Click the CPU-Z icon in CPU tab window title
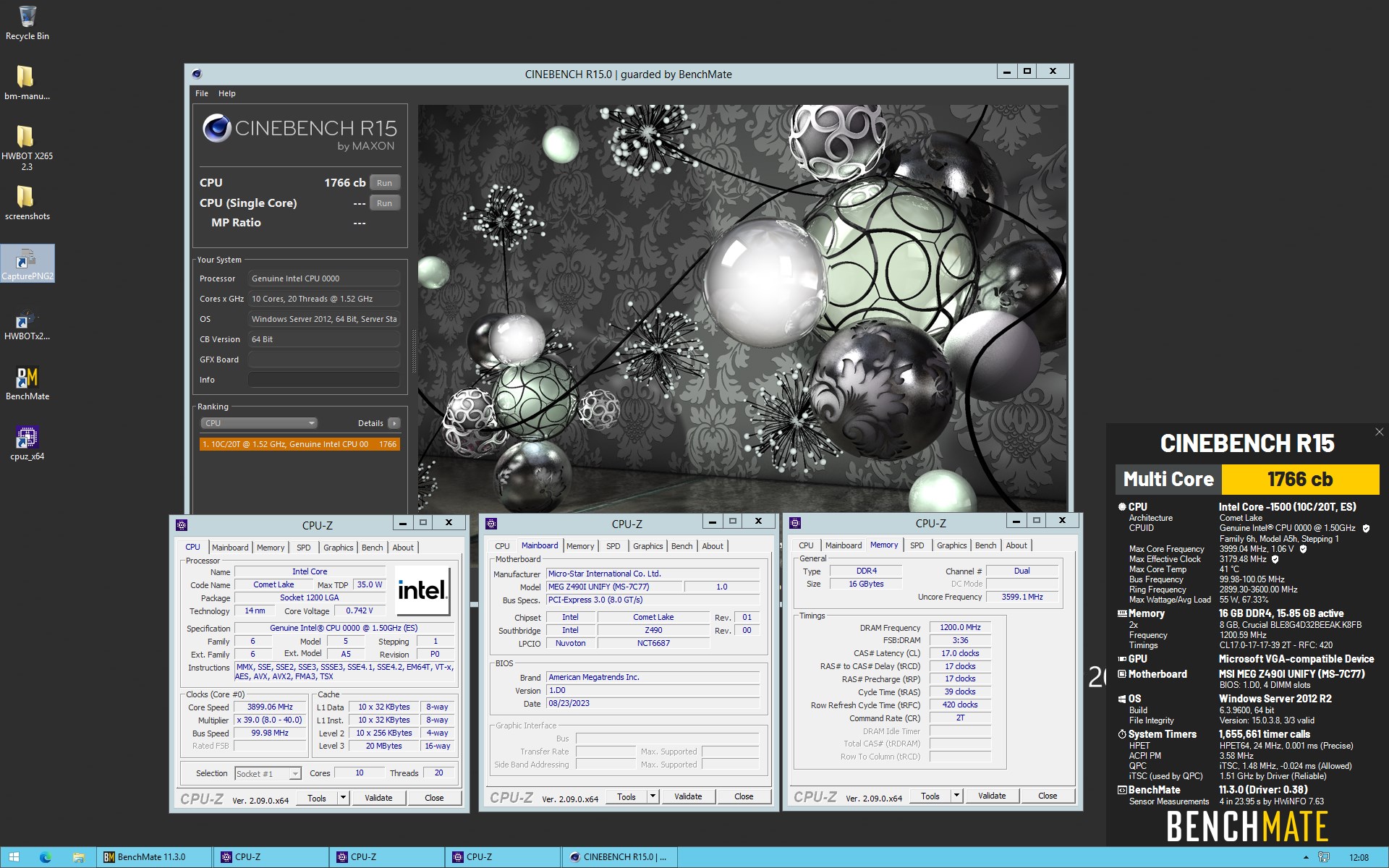Viewport: 1389px width, 868px height. [182, 525]
